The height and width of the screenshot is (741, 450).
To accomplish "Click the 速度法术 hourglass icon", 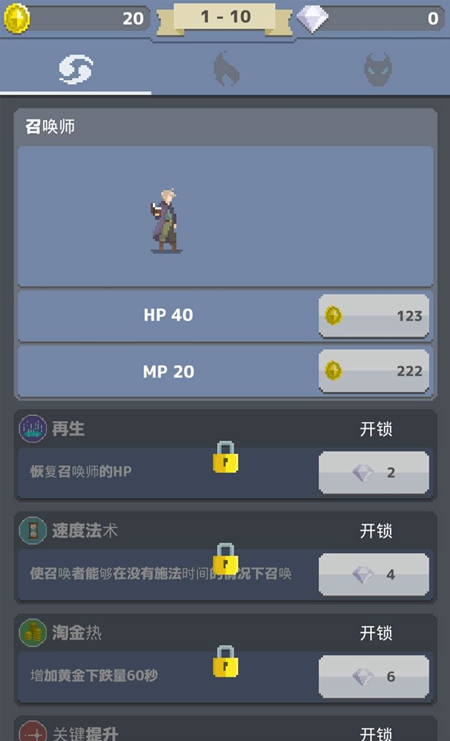I will click(x=33, y=531).
